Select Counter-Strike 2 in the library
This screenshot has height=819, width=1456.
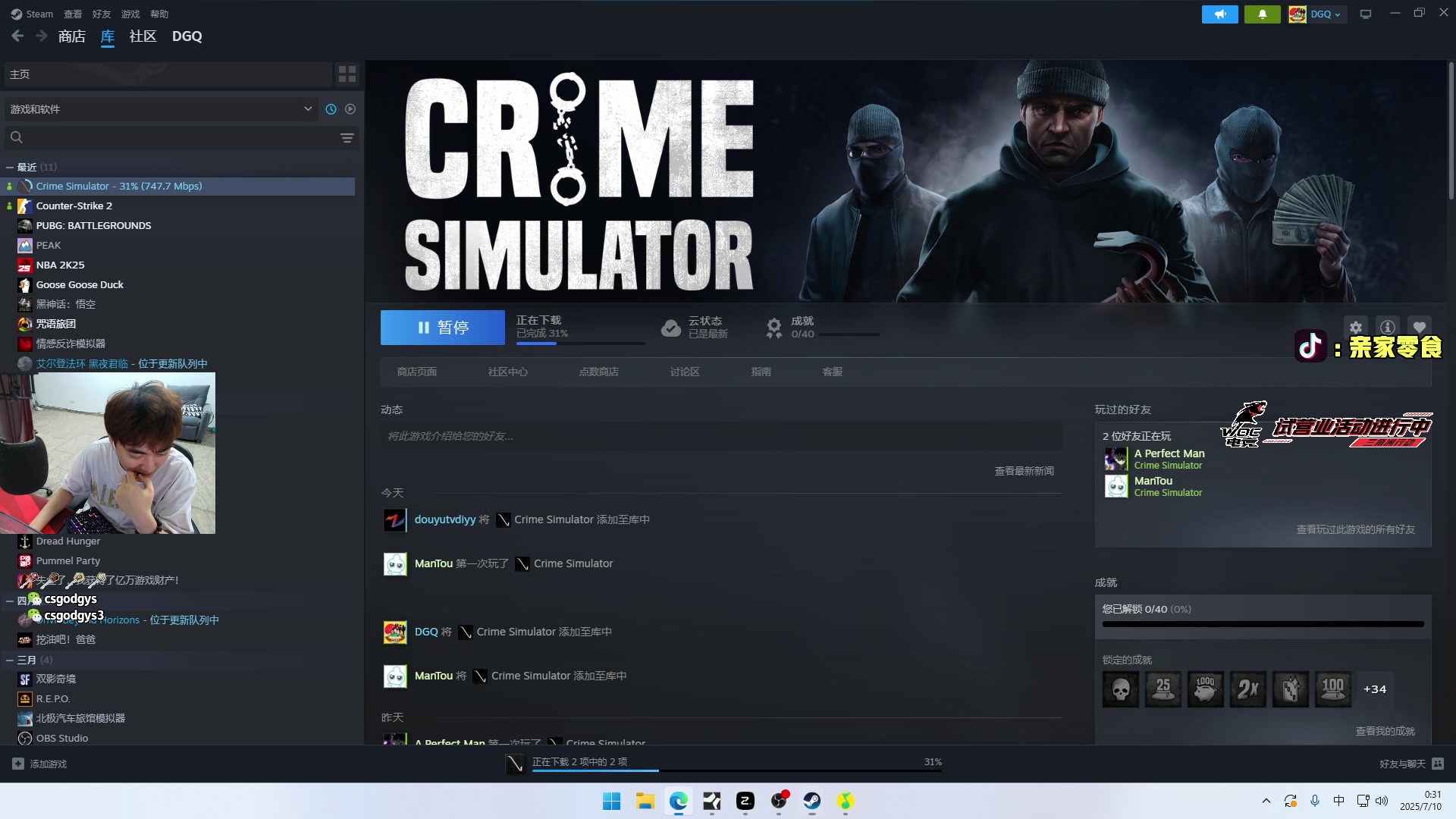coord(74,206)
